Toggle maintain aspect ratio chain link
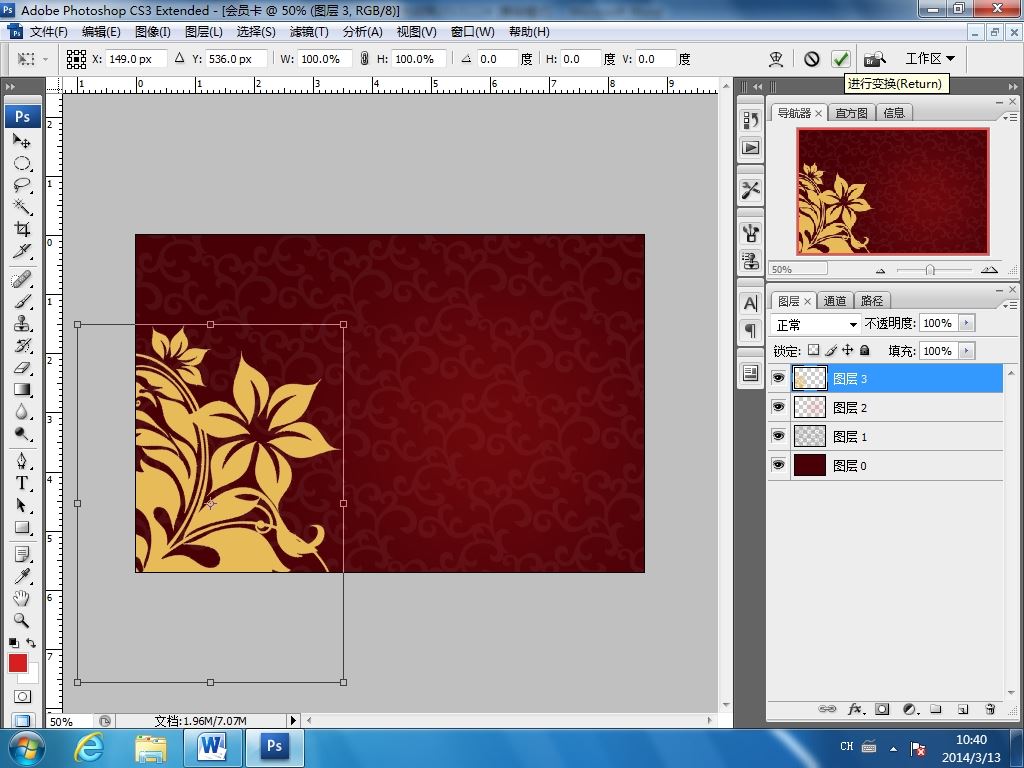This screenshot has width=1024, height=768. click(364, 59)
